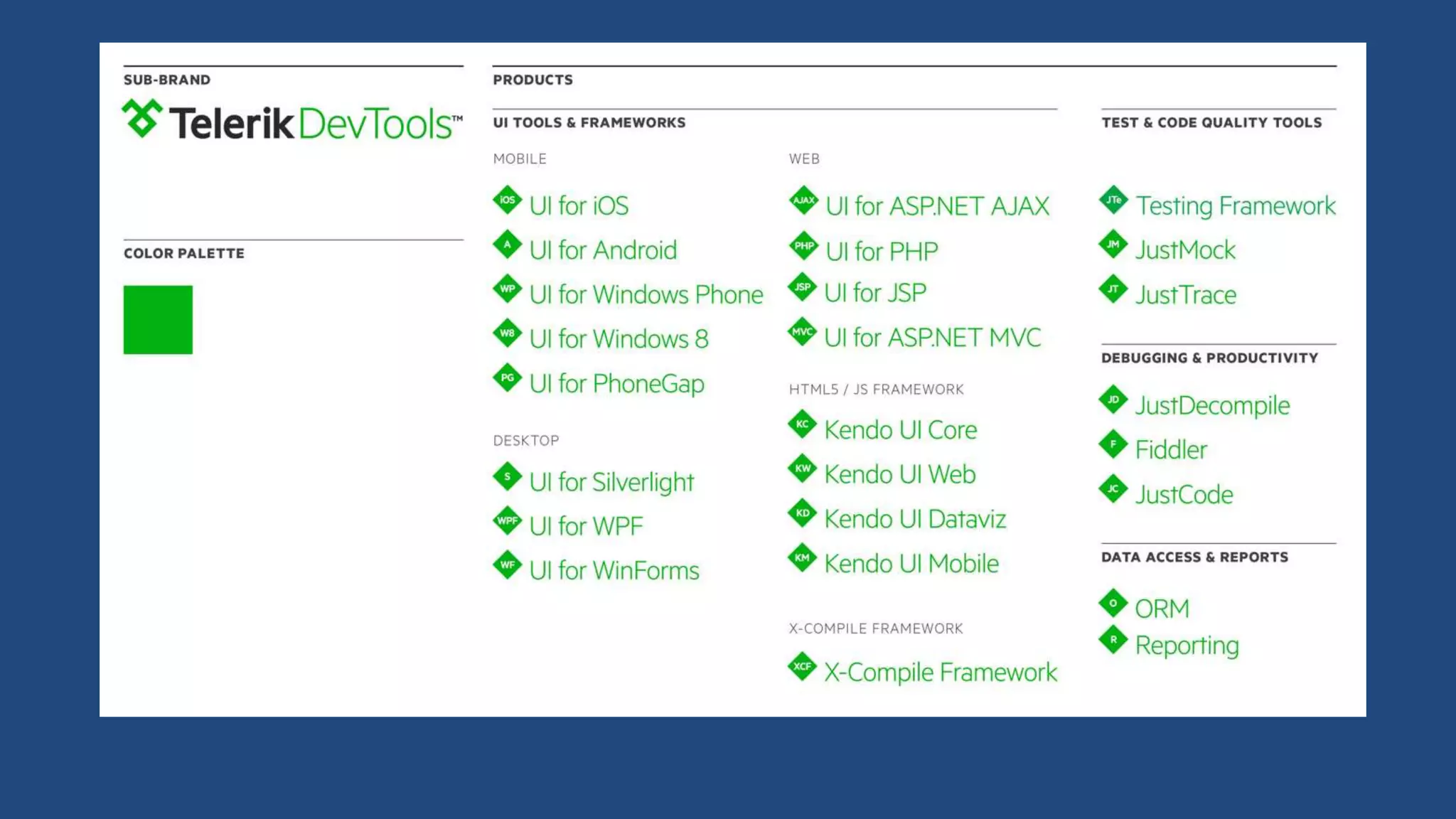
Task: Click the Android 'A' diamond icon
Action: (507, 245)
